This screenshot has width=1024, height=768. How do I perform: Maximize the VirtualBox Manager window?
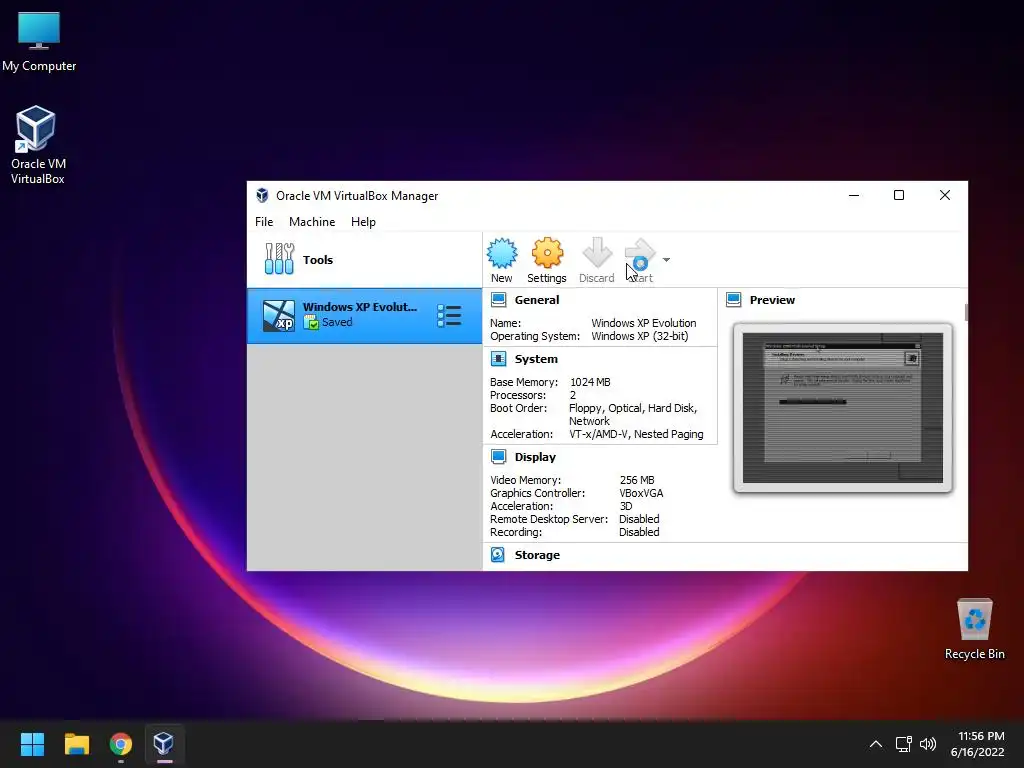tap(899, 195)
